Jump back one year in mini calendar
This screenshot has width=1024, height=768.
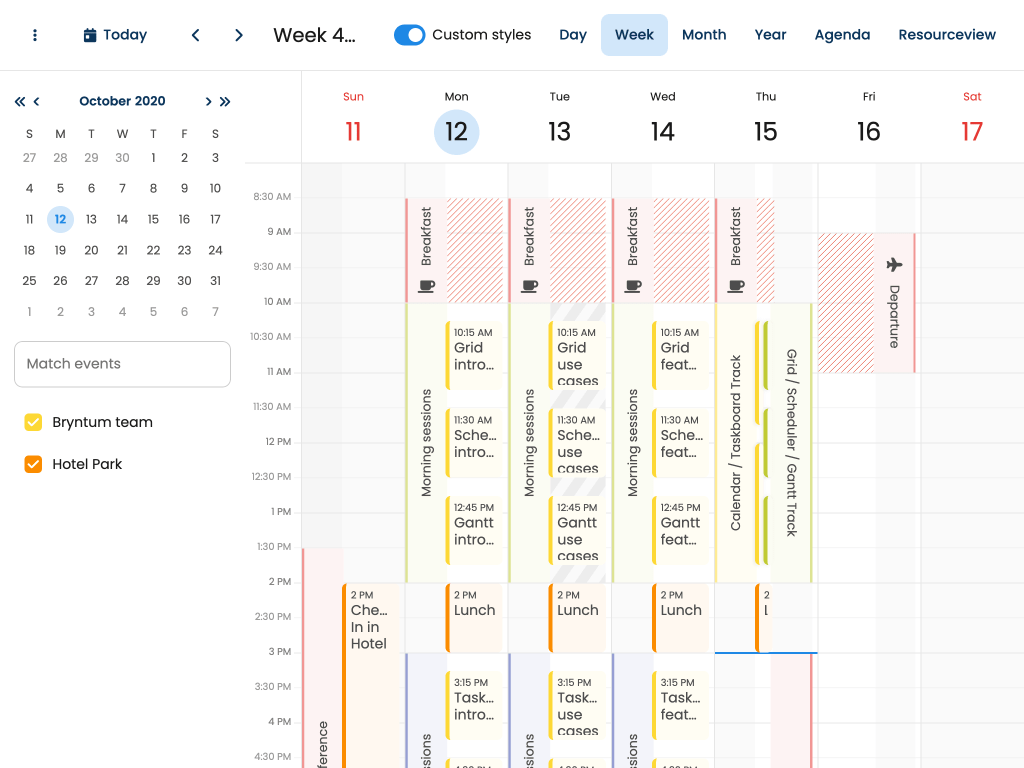pos(20,101)
